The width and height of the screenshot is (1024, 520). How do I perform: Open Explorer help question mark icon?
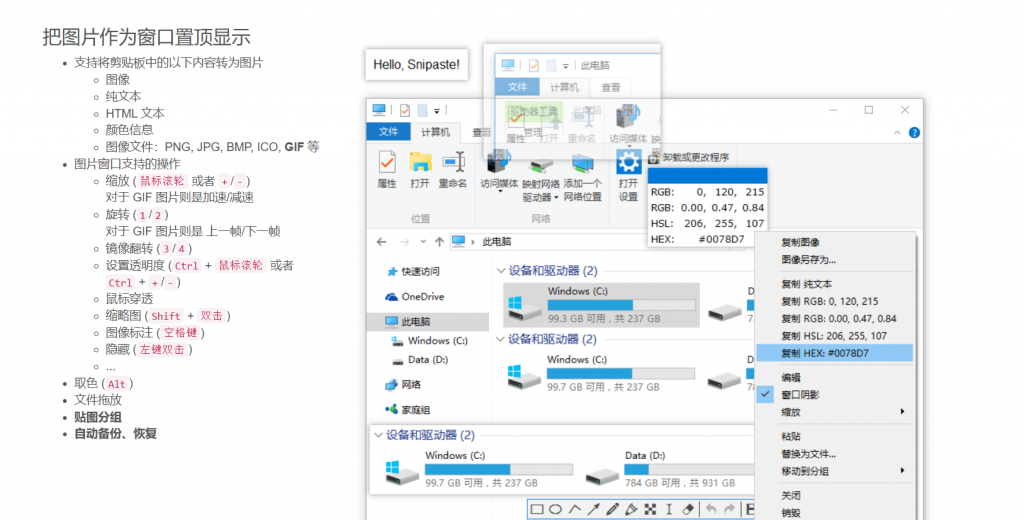(x=914, y=133)
